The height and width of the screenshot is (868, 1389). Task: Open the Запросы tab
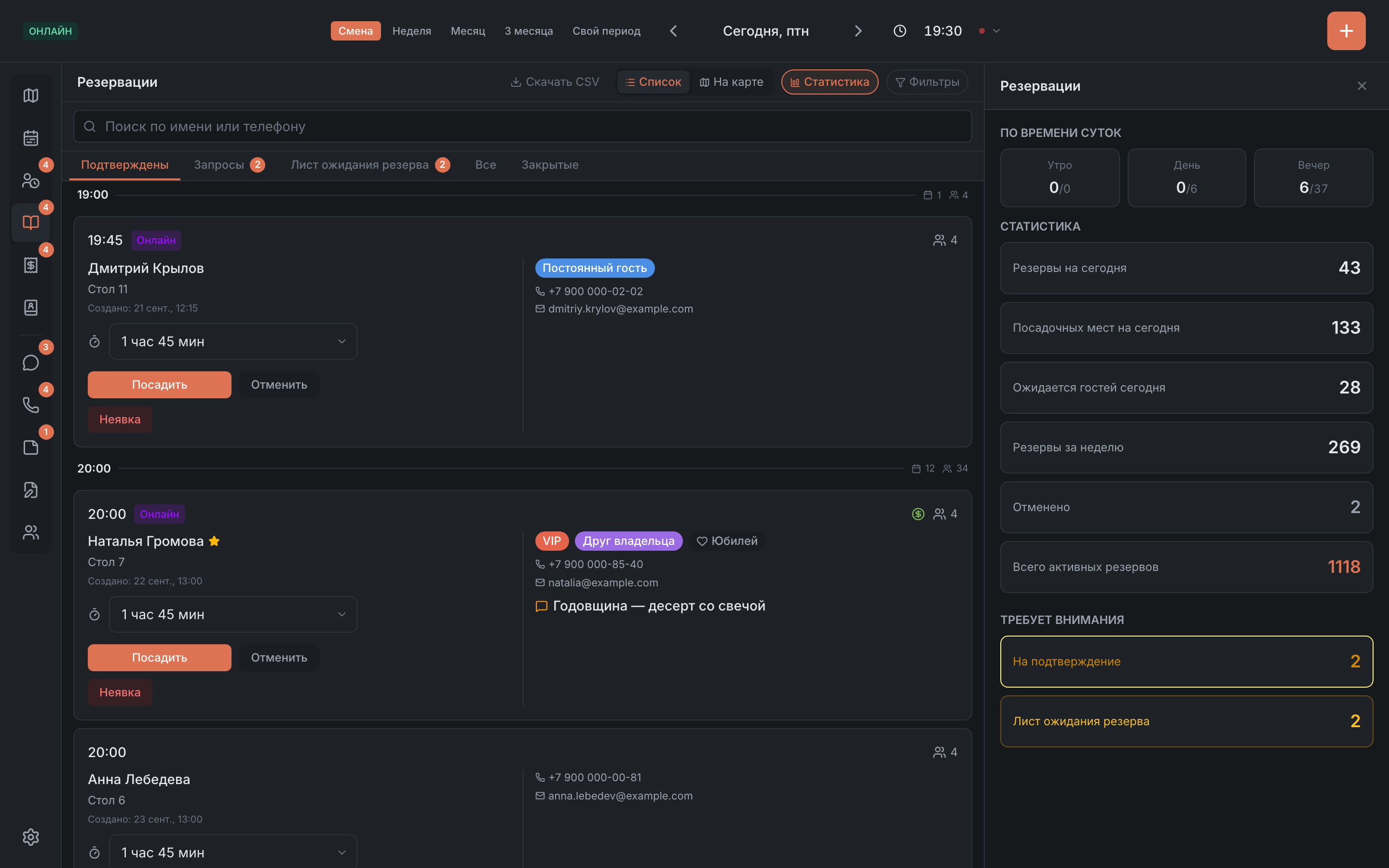pos(229,165)
